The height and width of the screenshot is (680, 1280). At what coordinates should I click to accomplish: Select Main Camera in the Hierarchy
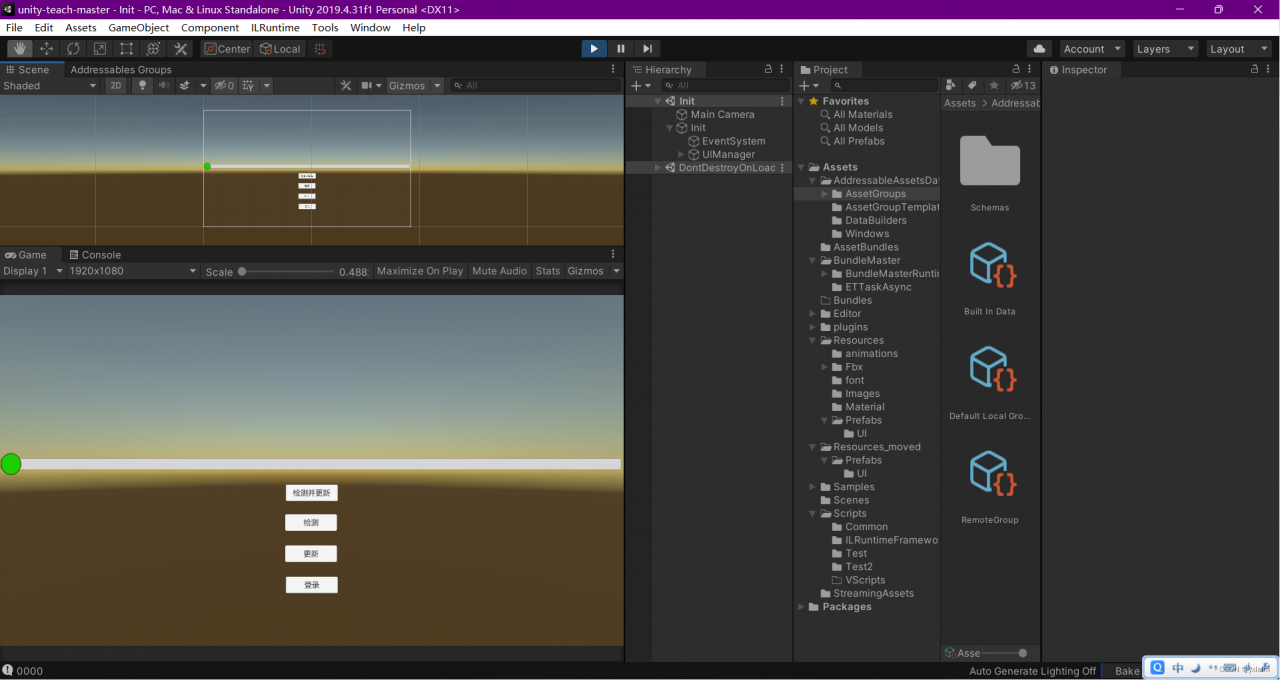tap(722, 115)
